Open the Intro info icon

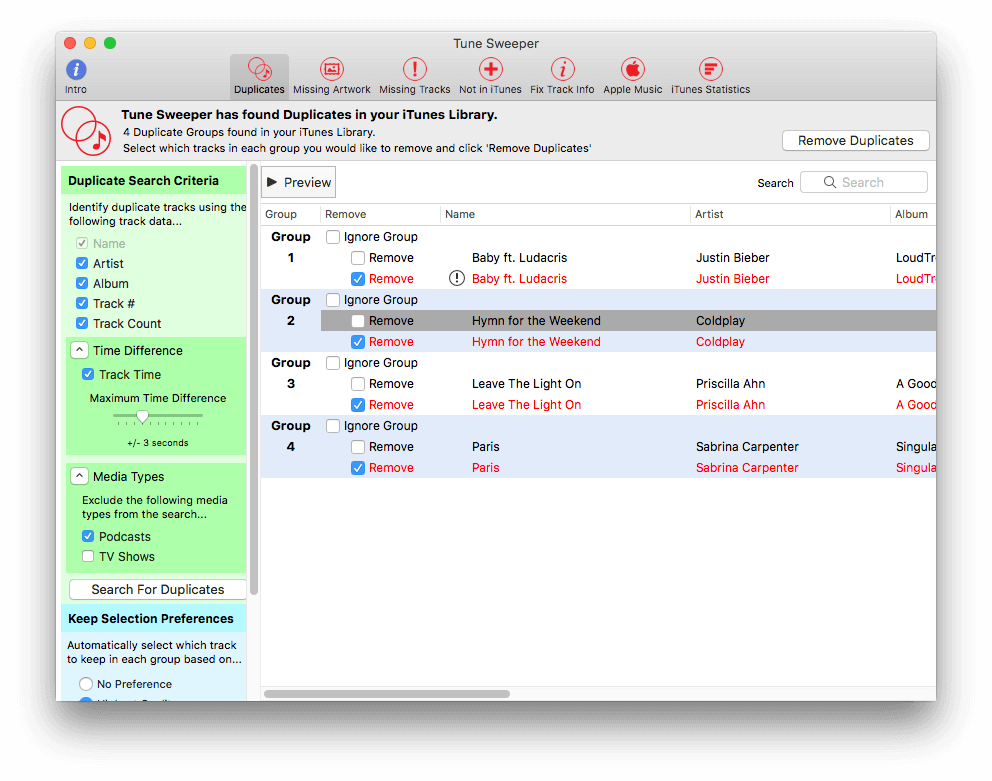tap(76, 70)
